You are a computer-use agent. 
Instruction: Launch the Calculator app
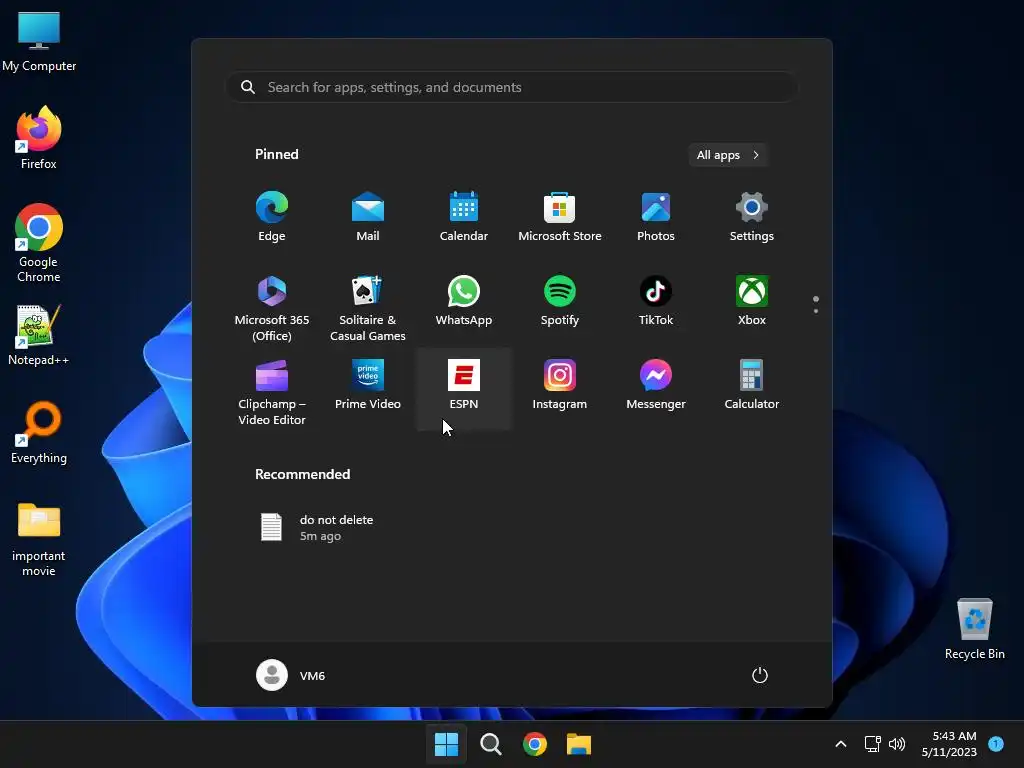click(752, 385)
